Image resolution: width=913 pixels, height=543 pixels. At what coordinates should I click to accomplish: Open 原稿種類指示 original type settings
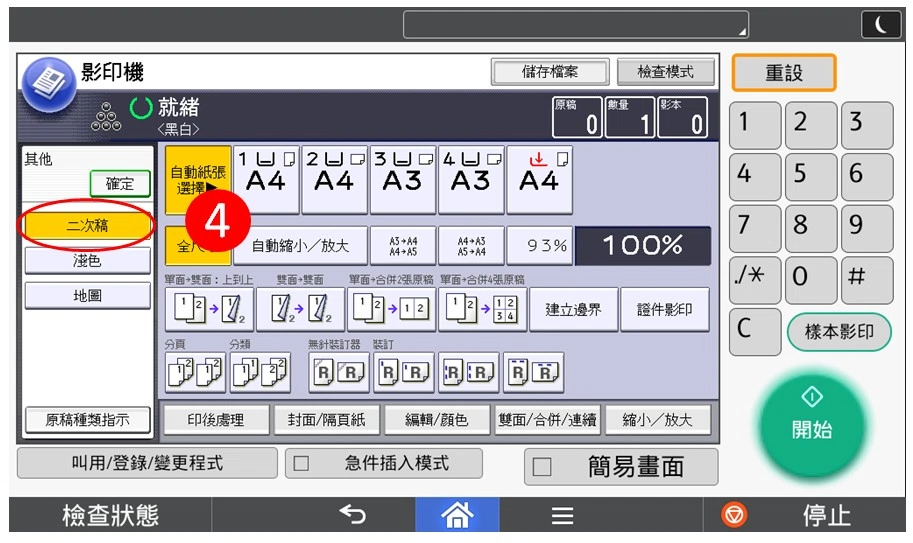87,420
